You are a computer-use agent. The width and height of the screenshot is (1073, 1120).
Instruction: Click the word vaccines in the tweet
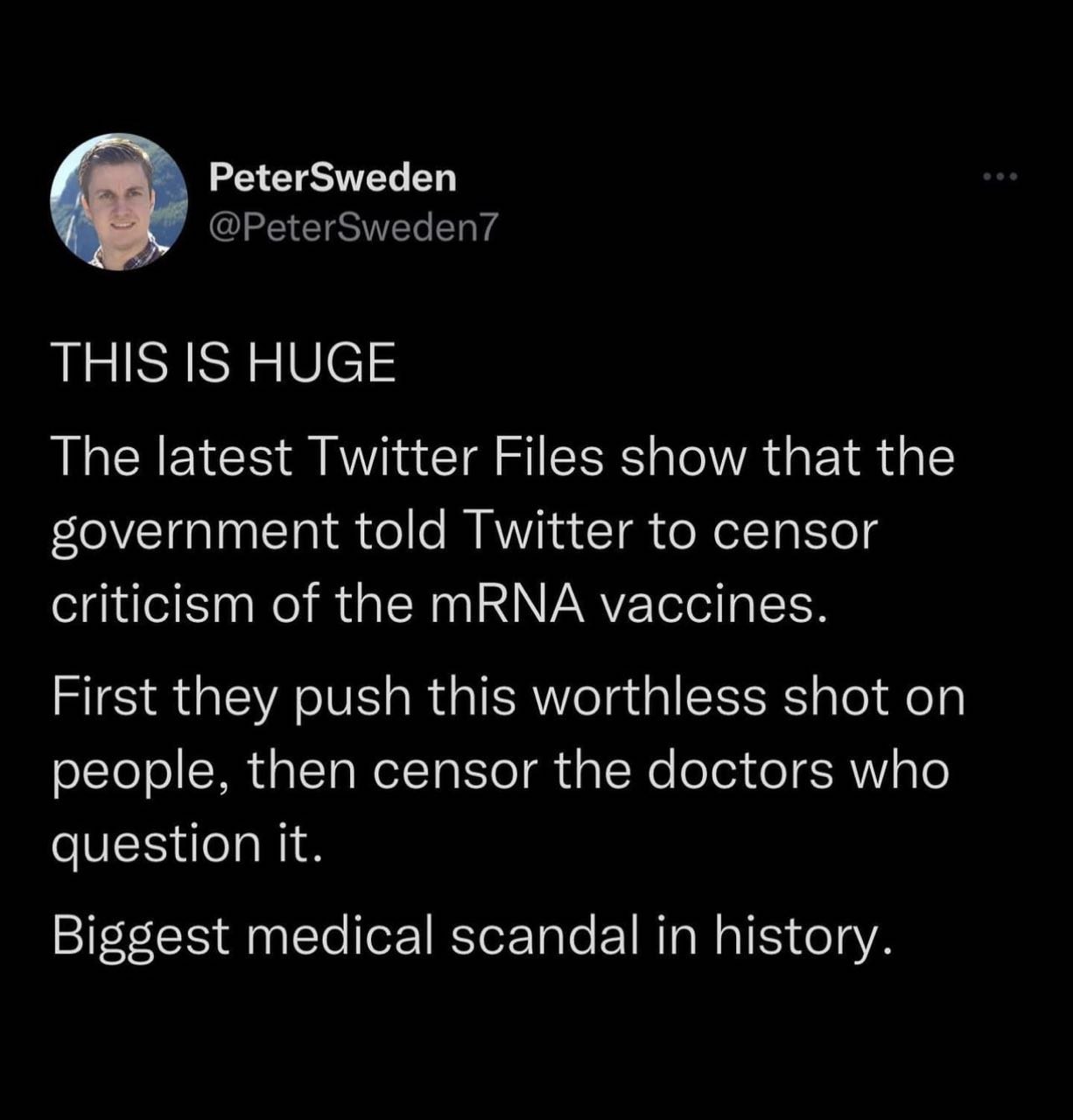pos(713,605)
